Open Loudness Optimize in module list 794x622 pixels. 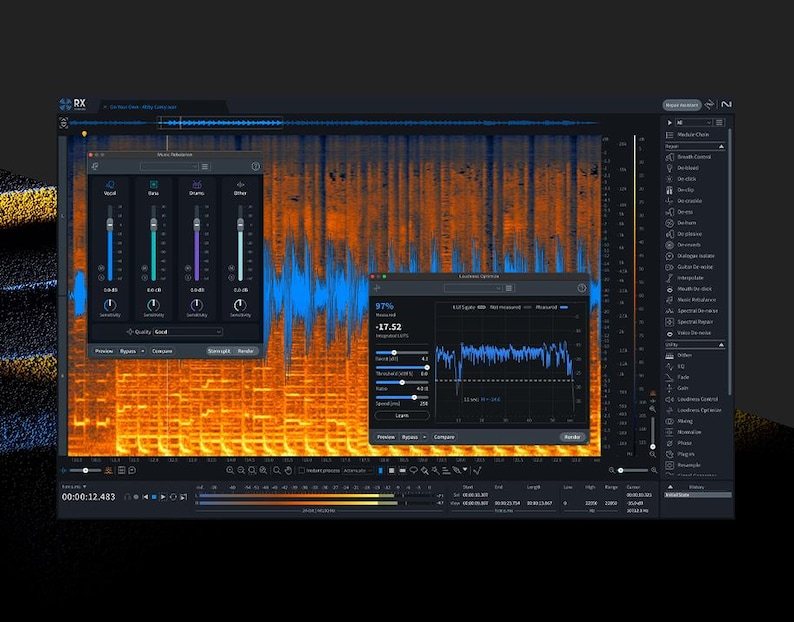pos(694,410)
